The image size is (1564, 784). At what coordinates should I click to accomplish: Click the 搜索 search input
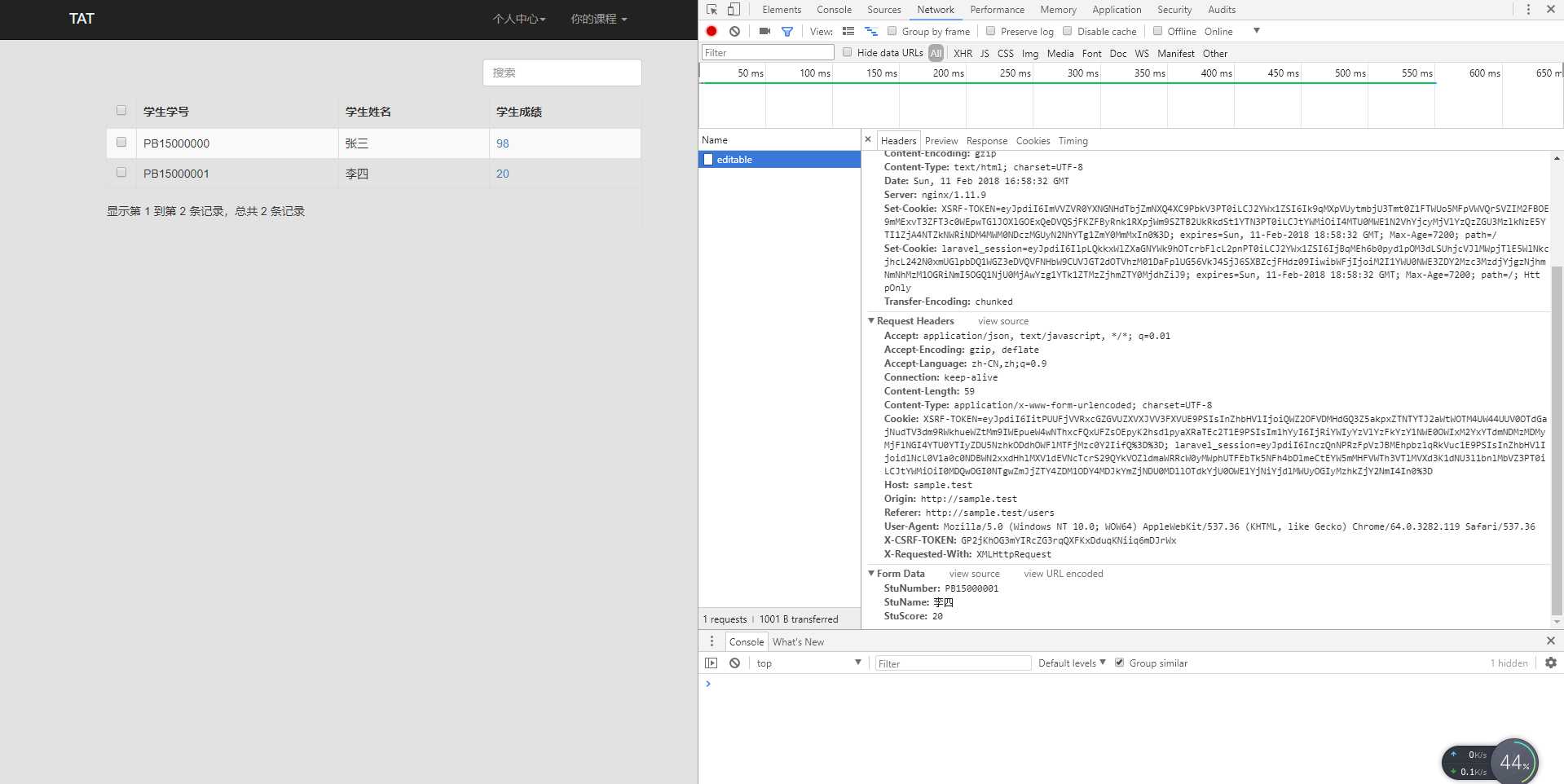pyautogui.click(x=562, y=73)
